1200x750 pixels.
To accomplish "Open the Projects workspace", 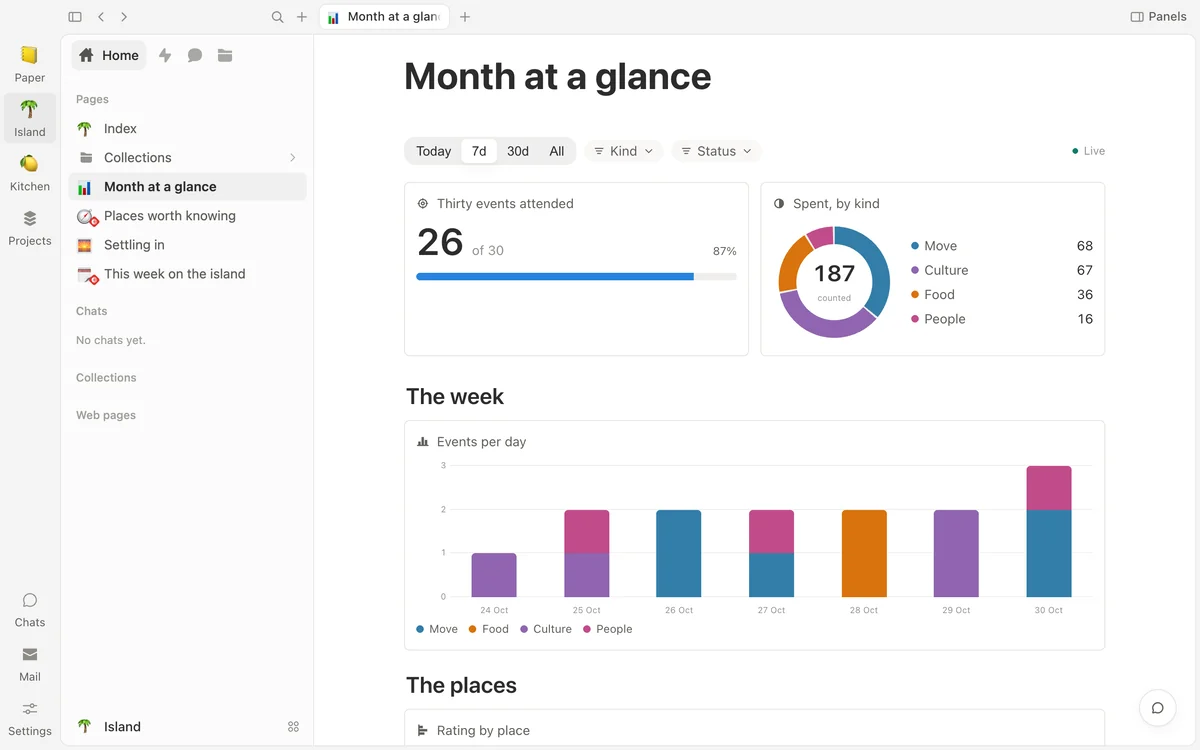I will 30,227.
